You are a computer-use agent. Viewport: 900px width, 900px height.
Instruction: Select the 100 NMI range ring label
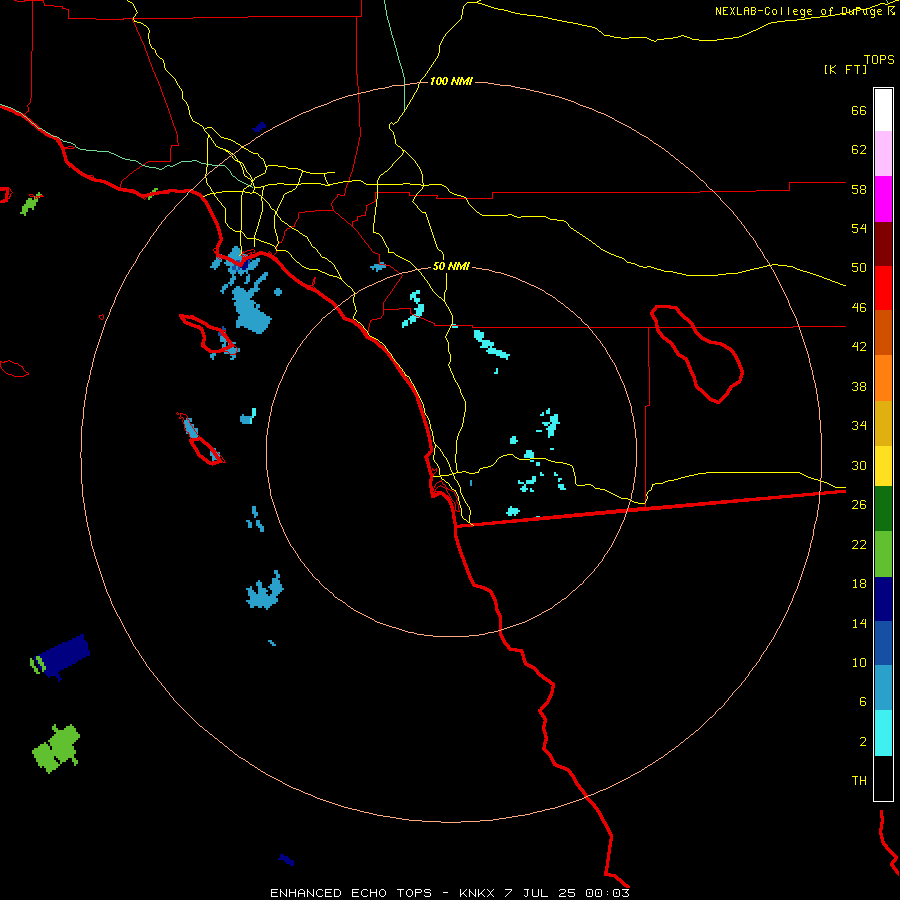coord(451,81)
